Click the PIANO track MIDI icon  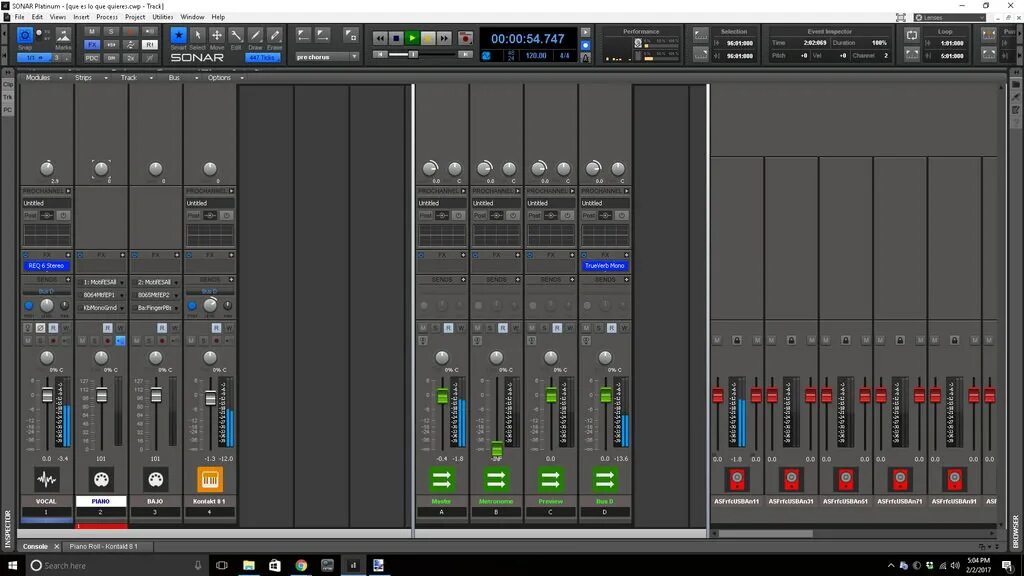[x=101, y=480]
